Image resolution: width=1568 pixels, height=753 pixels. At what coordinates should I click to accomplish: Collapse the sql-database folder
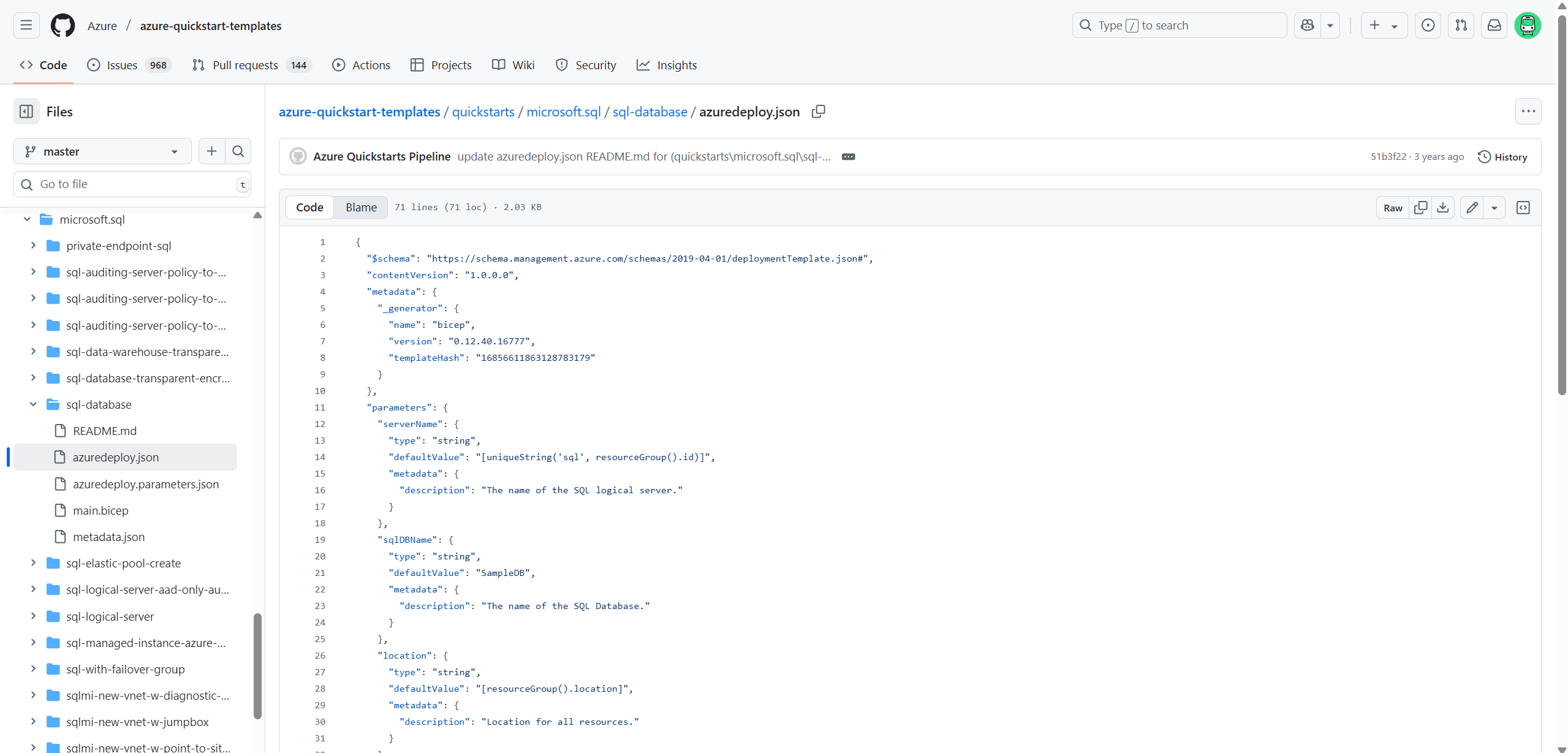33,404
